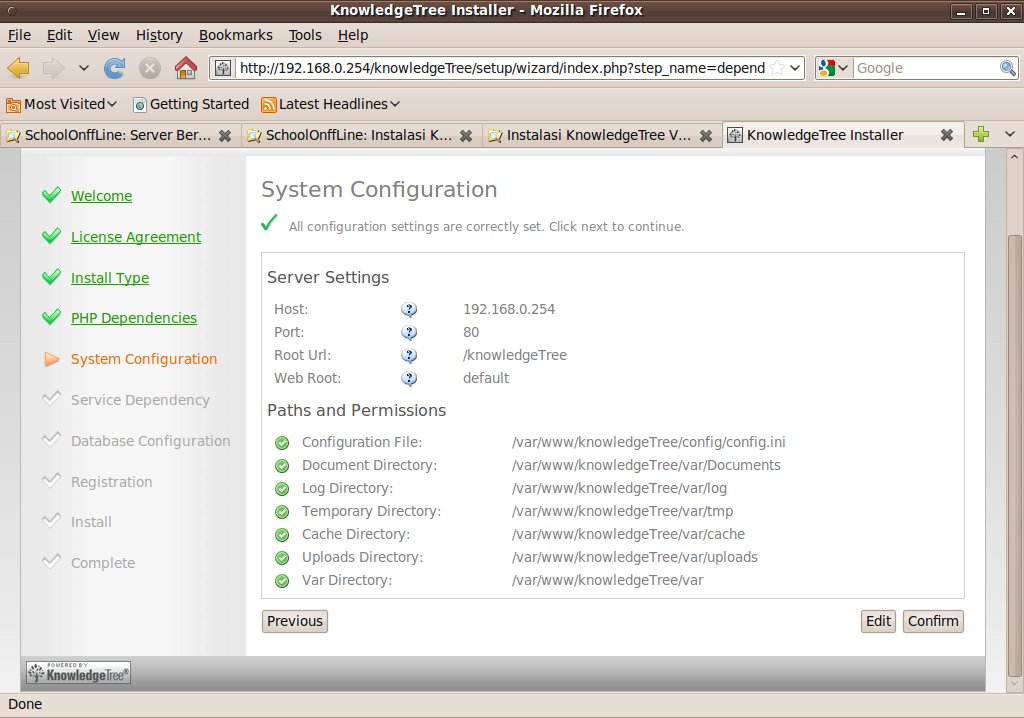This screenshot has width=1024, height=718.
Task: Open a new tab with the plus icon
Action: pyautogui.click(x=981, y=135)
